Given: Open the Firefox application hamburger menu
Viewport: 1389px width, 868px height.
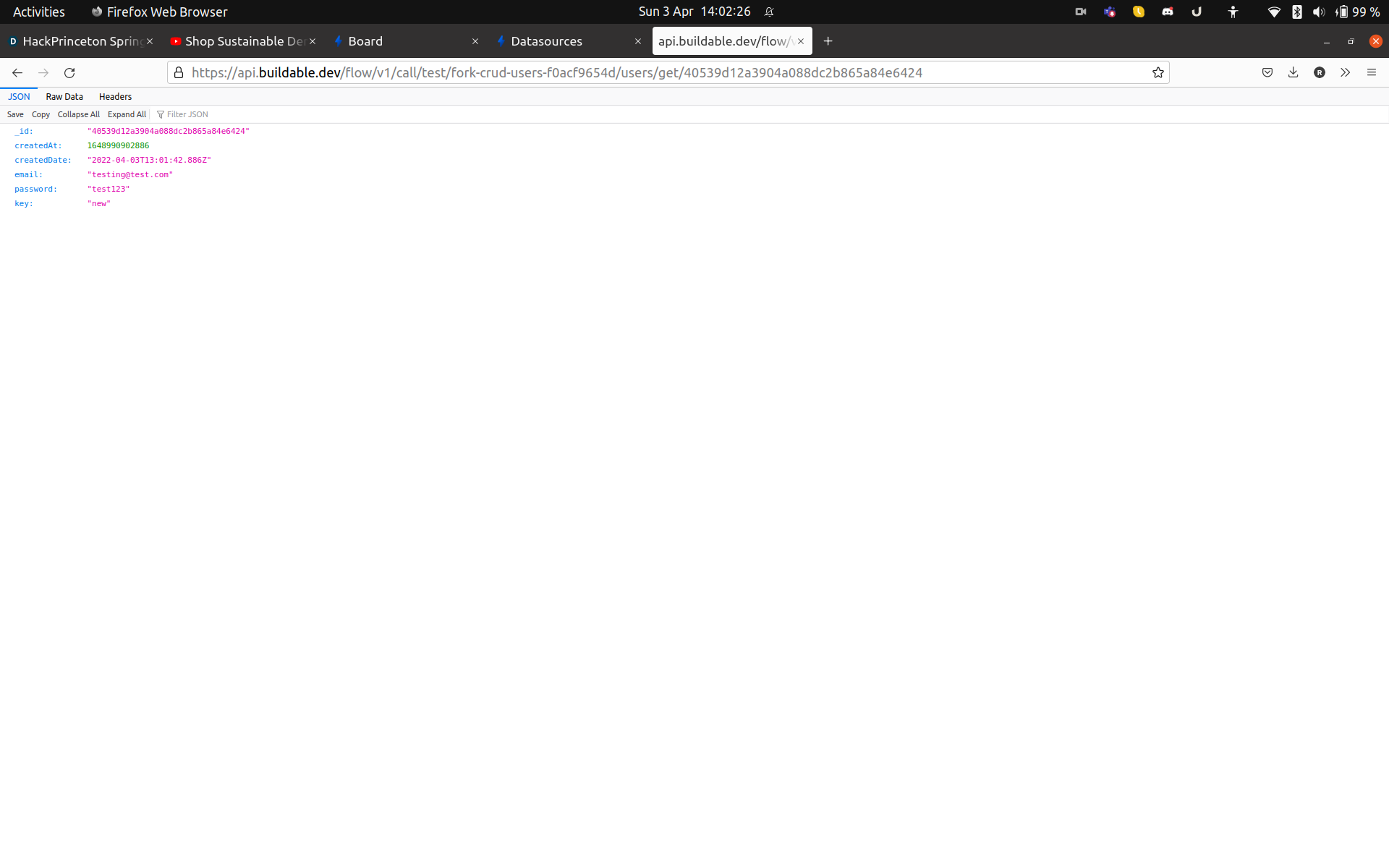Looking at the screenshot, I should (1372, 72).
